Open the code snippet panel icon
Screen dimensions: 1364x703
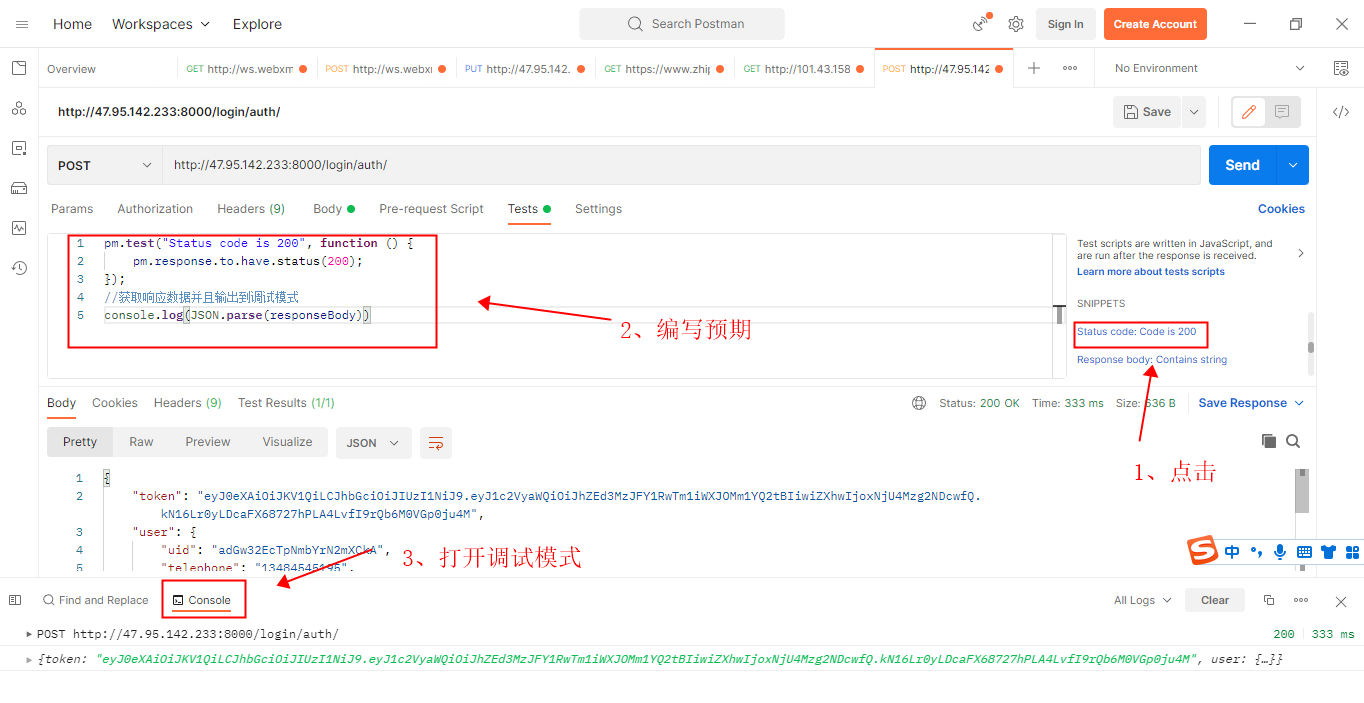pos(1341,112)
